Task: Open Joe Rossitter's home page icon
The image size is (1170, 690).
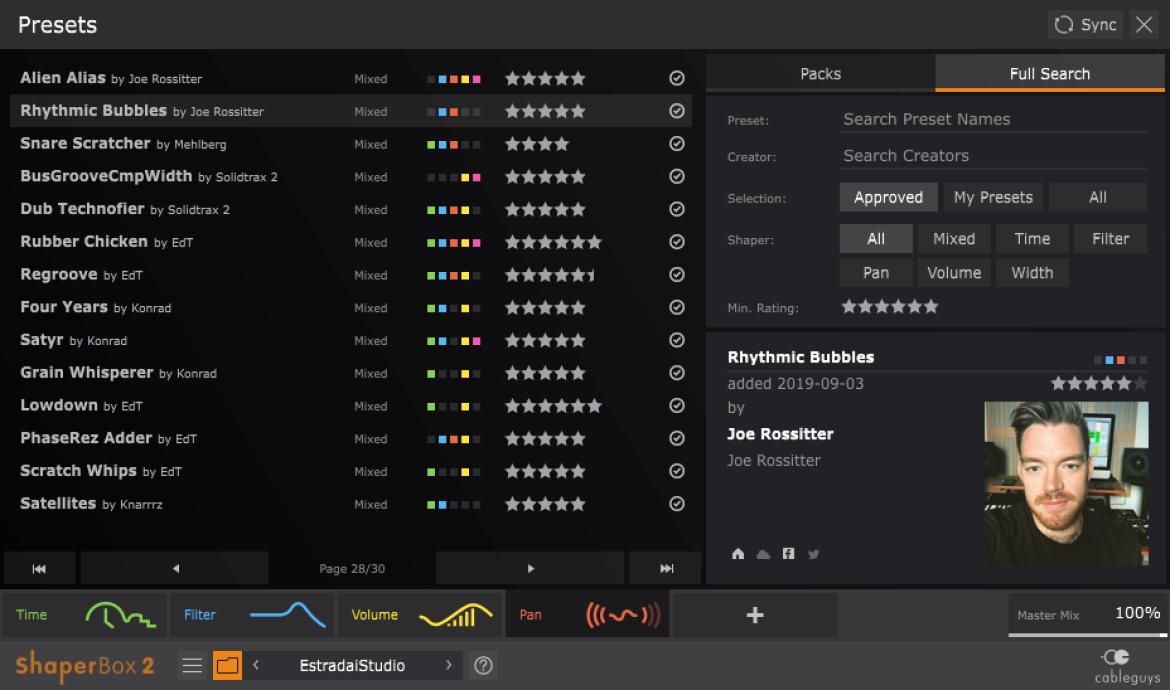Action: pyautogui.click(x=738, y=553)
